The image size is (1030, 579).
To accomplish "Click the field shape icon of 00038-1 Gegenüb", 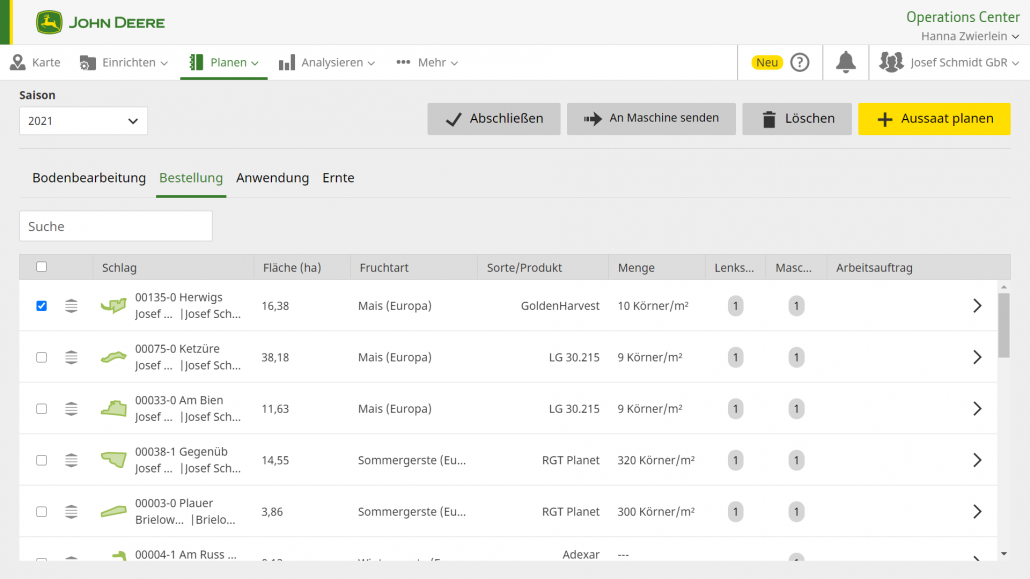I will 114,459.
